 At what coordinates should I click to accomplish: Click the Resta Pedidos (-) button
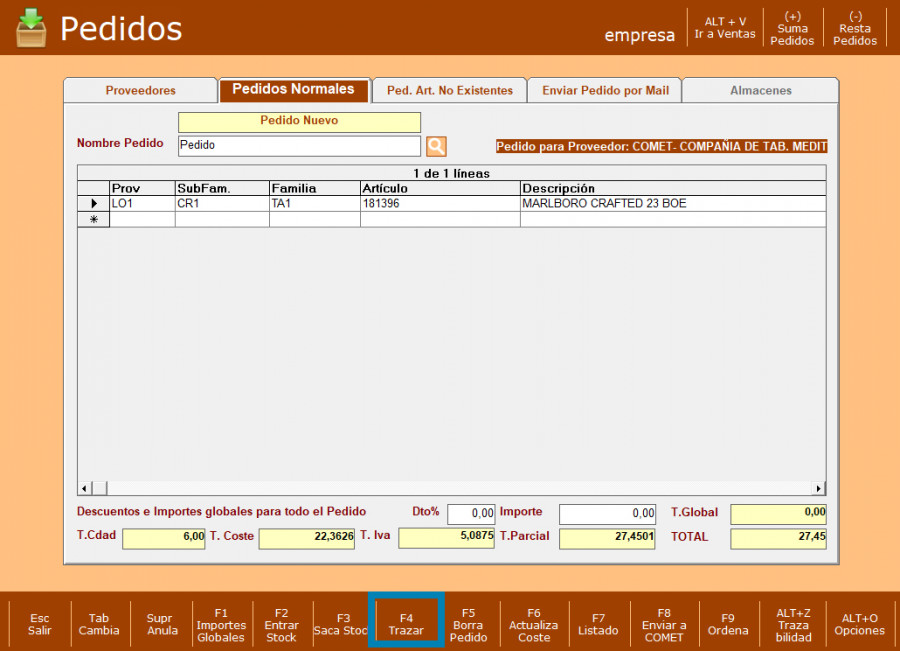pos(855,28)
